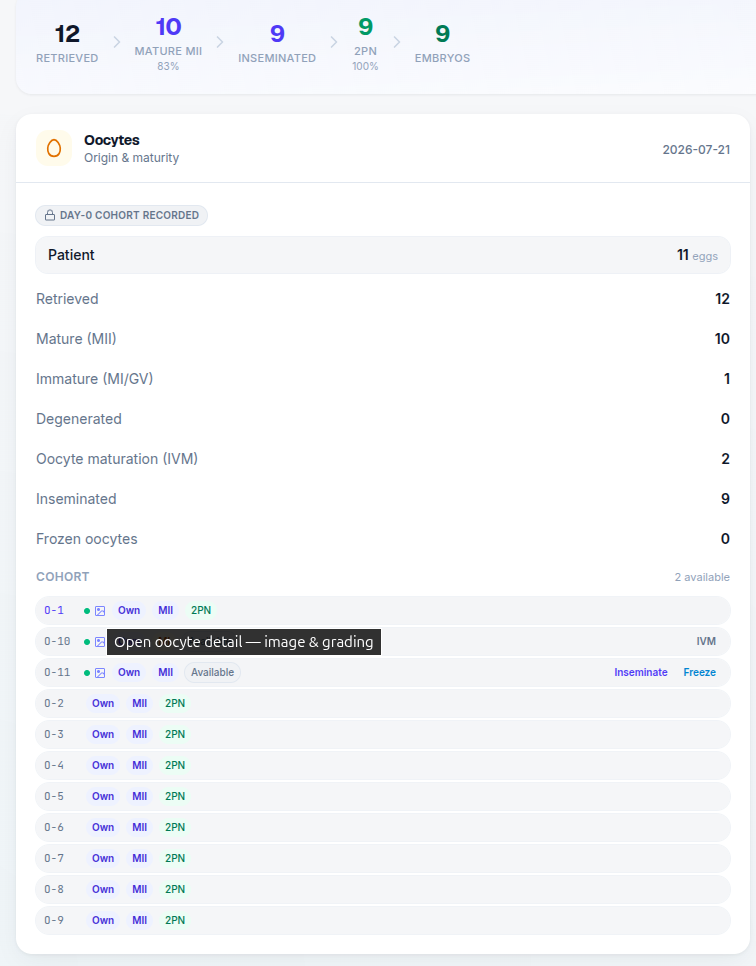
Task: Select cohort row O-8
Action: click(x=383, y=889)
